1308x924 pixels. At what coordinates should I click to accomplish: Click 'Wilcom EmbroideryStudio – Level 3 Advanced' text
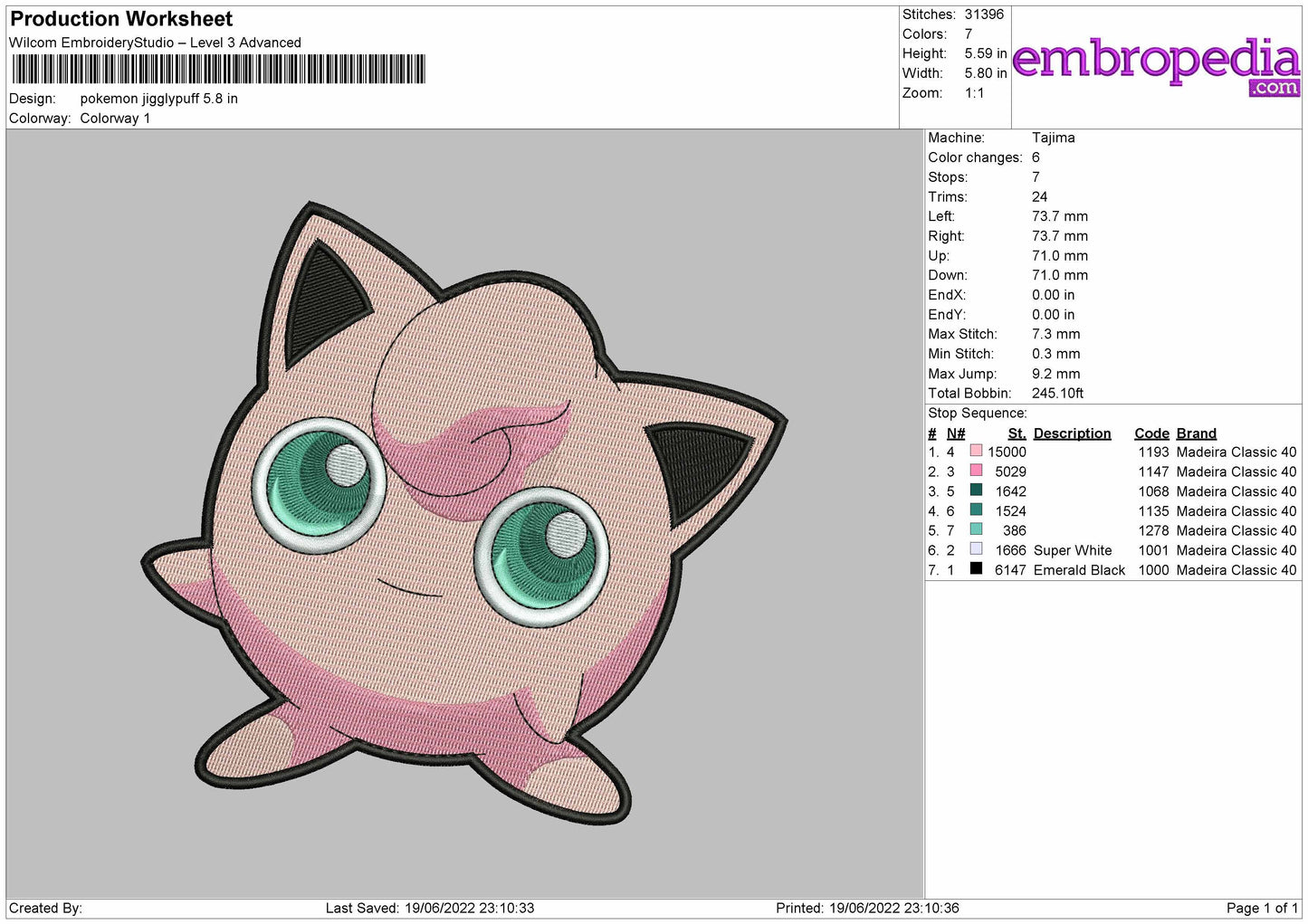click(155, 43)
